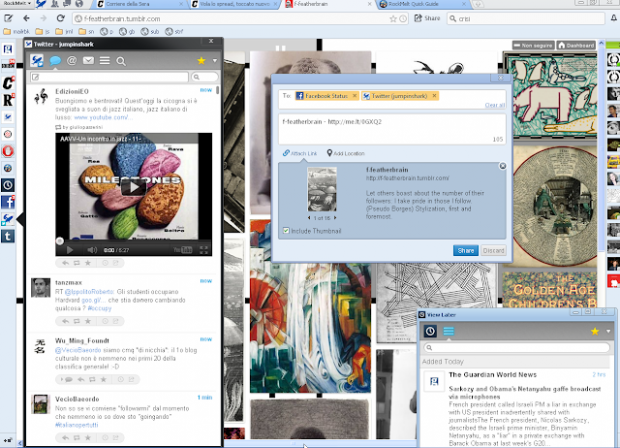Open the 'sn' bookmarks folder
This screenshot has height=448, width=620.
[x=86, y=31]
